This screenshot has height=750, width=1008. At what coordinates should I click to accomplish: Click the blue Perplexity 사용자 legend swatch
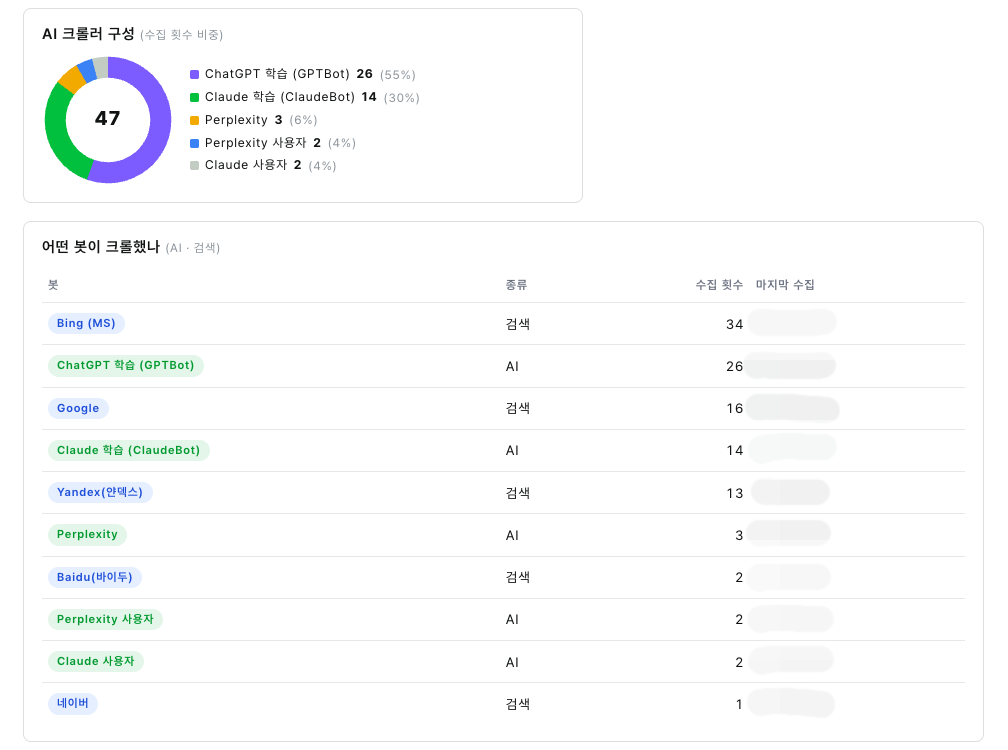click(x=194, y=143)
